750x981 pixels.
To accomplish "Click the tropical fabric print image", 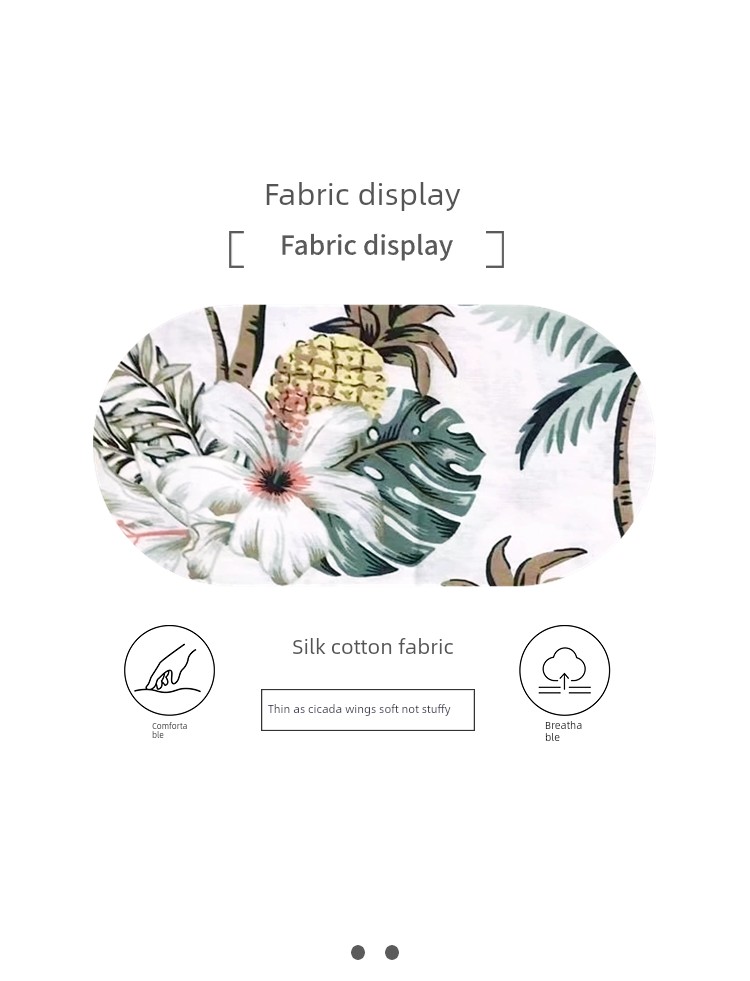I will coord(374,445).
